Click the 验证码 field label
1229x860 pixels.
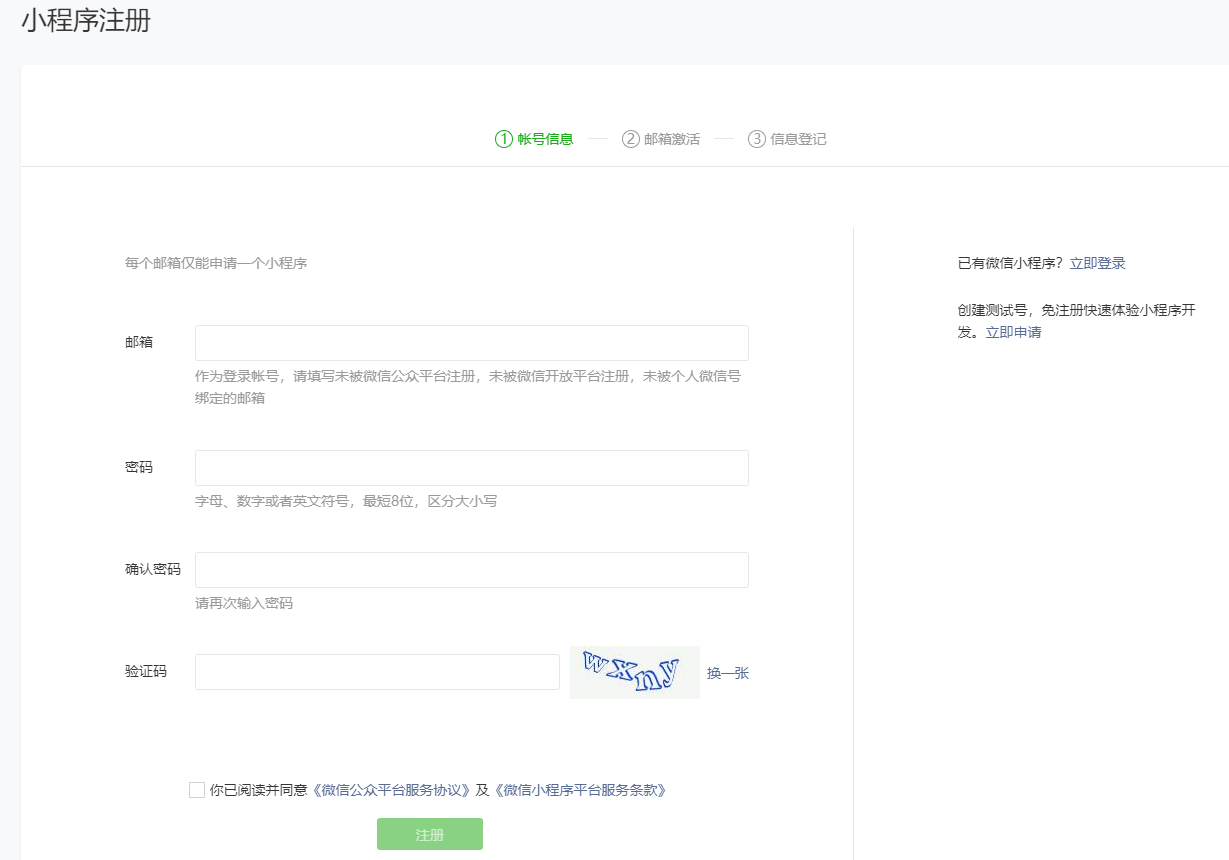pyautogui.click(x=146, y=671)
